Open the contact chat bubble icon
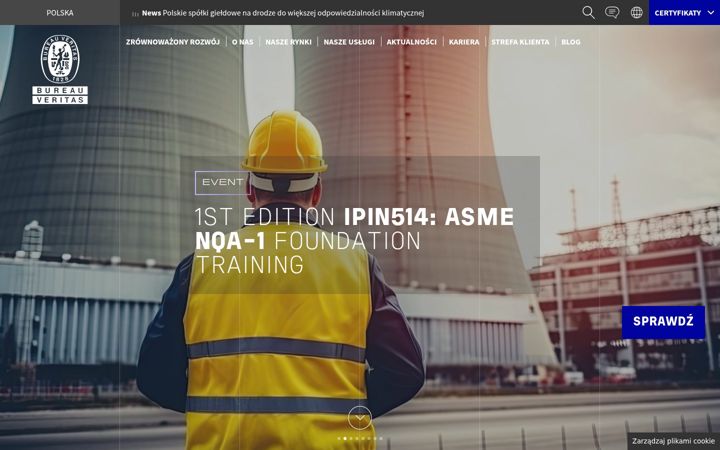 pyautogui.click(x=612, y=12)
